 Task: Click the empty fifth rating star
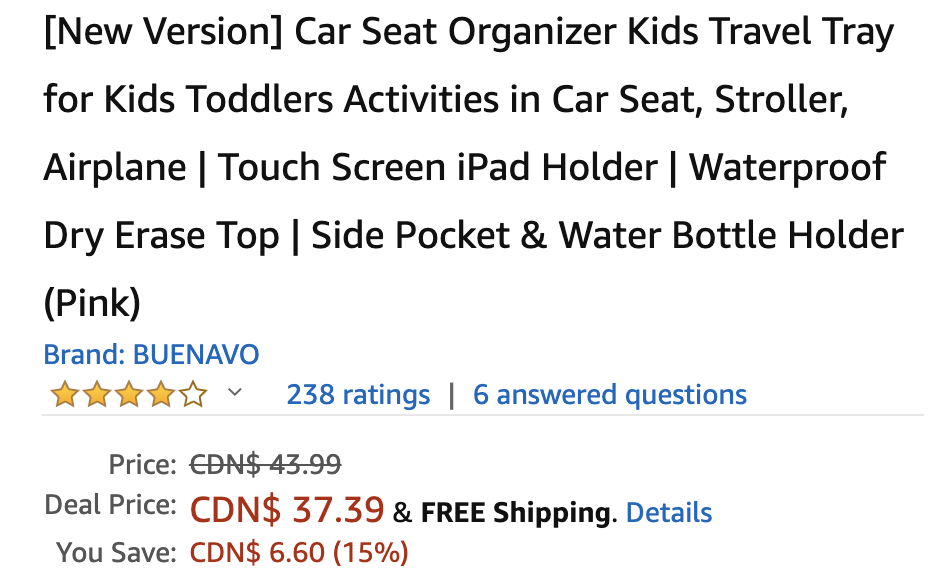[x=192, y=395]
